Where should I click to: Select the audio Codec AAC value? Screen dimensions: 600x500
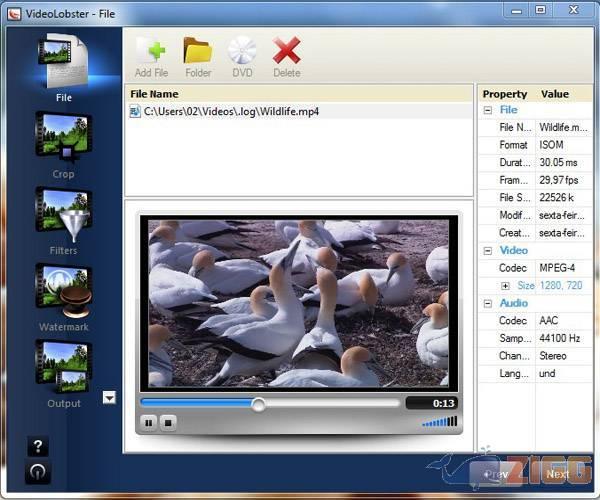click(549, 321)
